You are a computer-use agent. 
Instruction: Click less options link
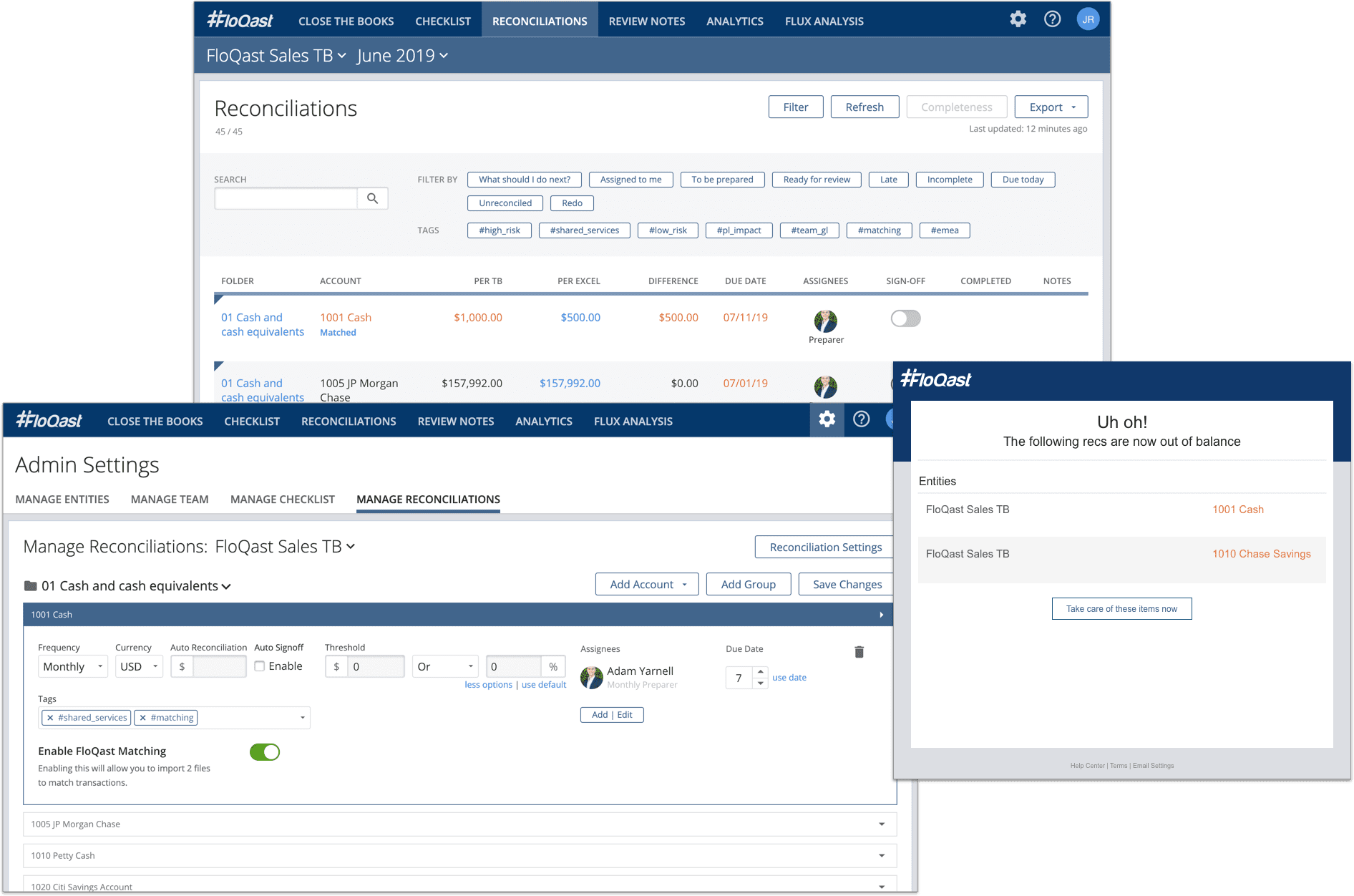tap(488, 685)
